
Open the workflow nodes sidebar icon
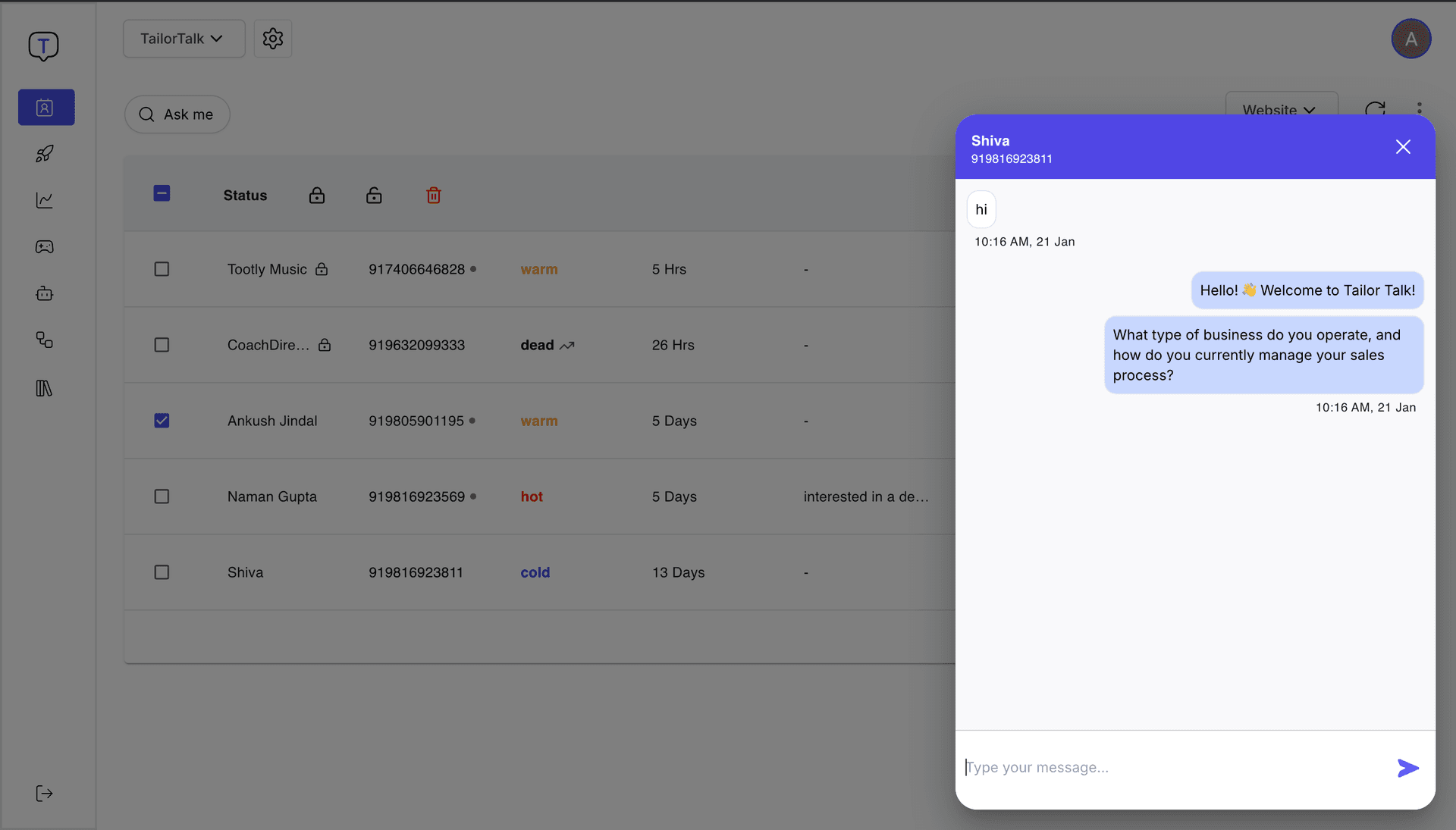tap(45, 340)
